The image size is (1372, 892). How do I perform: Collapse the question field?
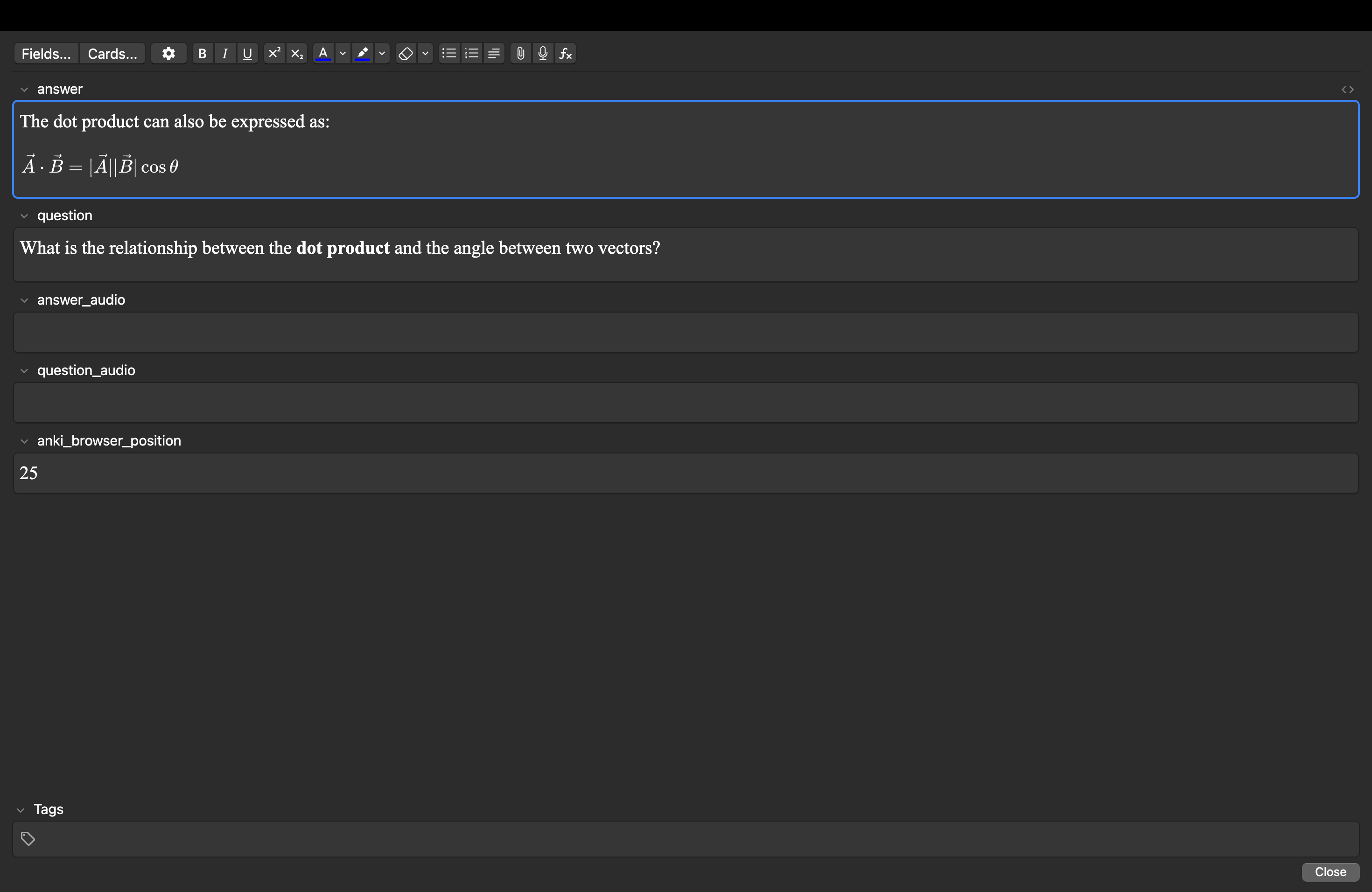(24, 216)
